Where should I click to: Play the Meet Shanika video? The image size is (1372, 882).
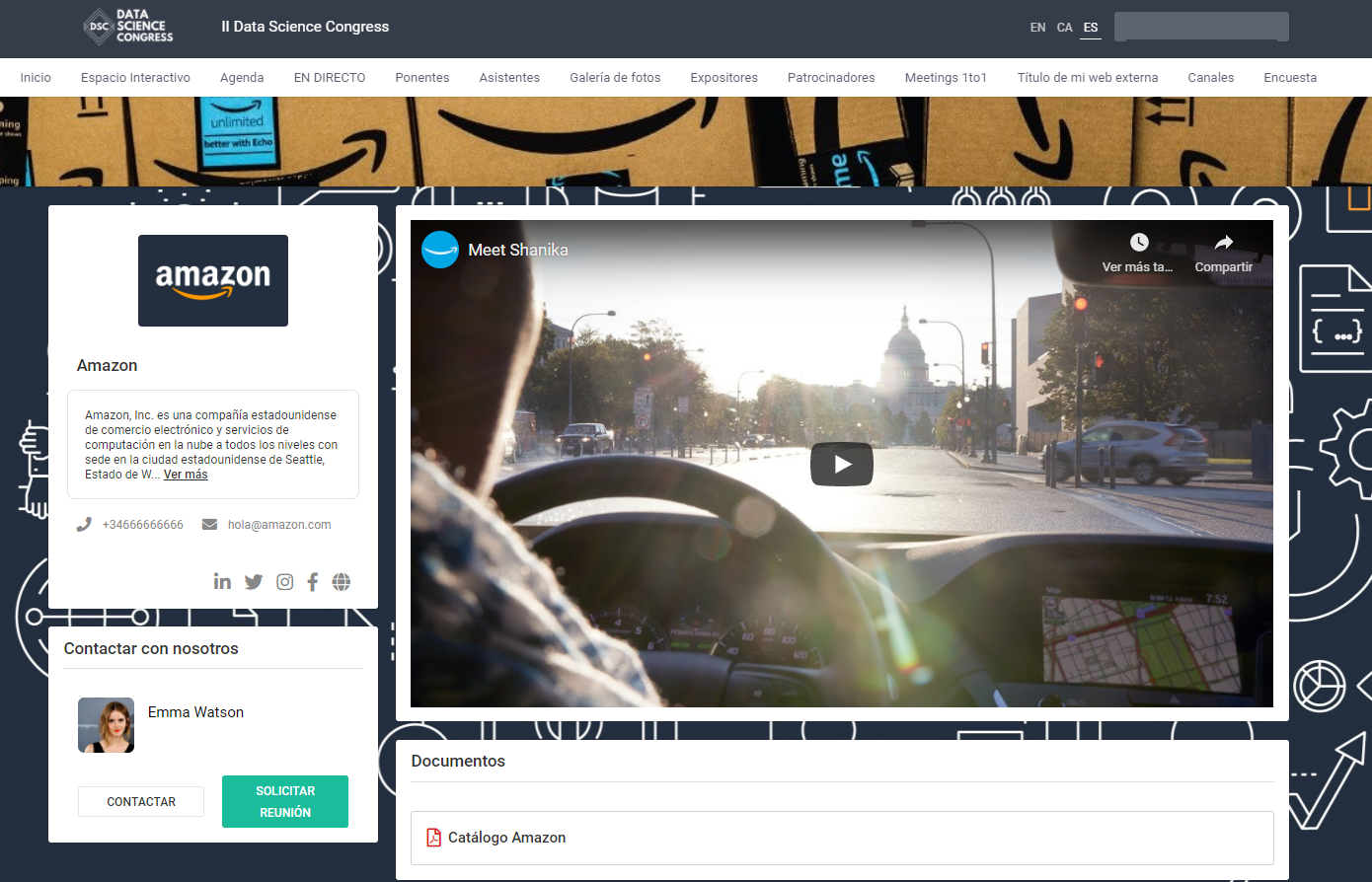(x=842, y=465)
